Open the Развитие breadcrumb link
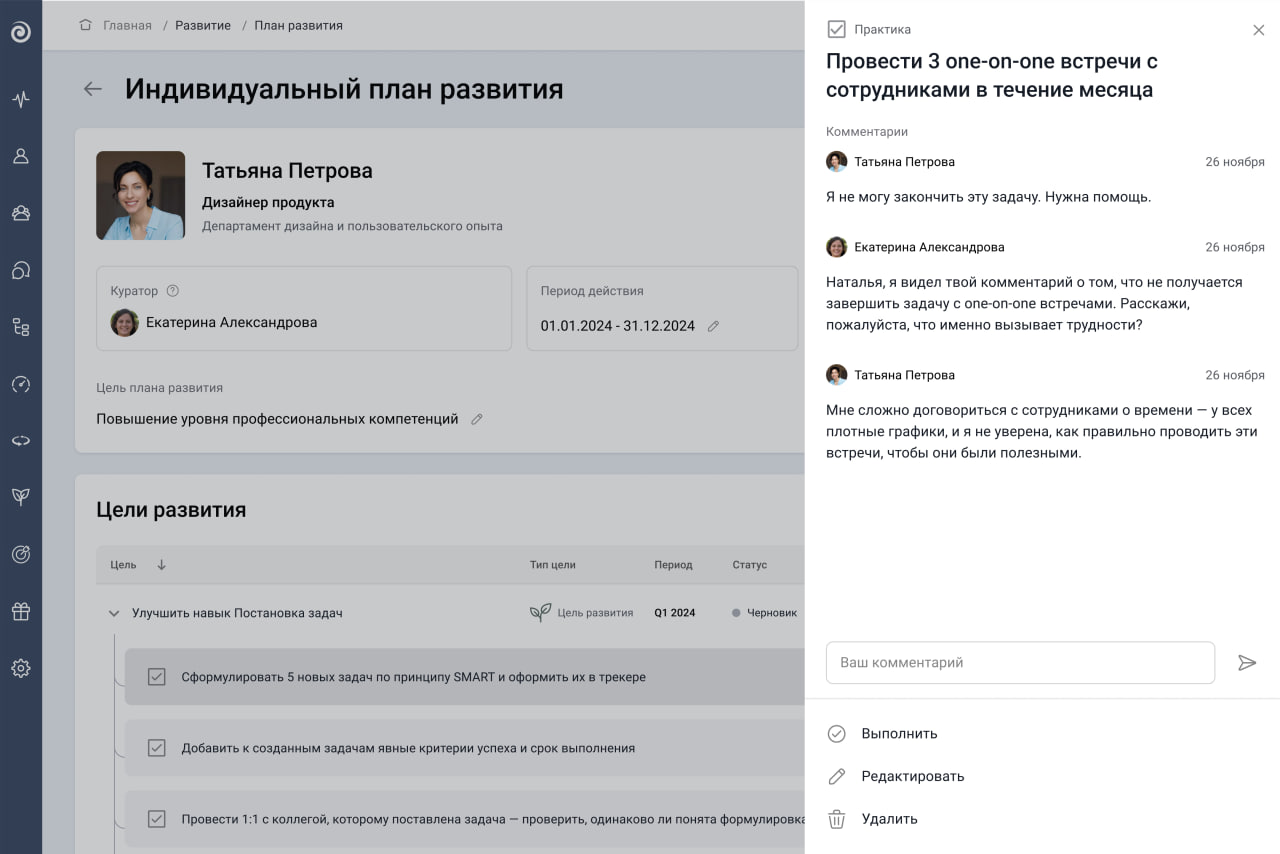Screen dimensions: 1280x854 pyautogui.click(x=203, y=25)
